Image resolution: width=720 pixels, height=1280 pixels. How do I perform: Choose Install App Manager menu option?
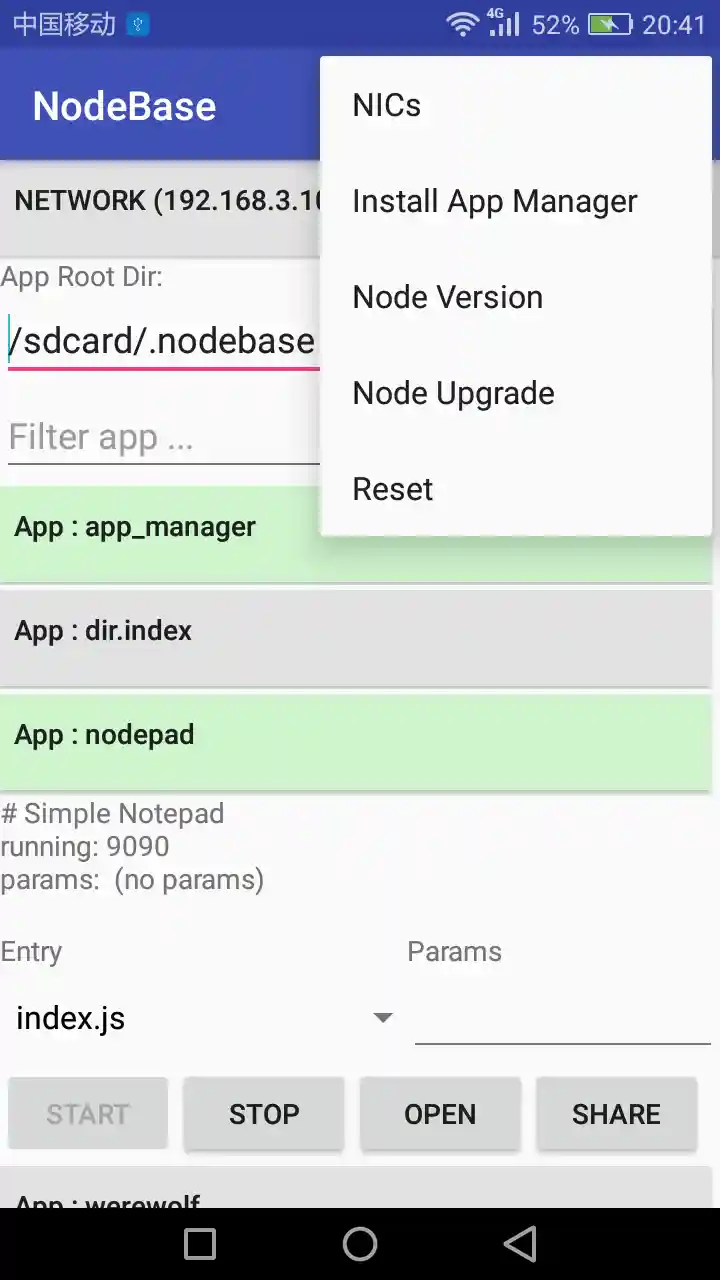(495, 201)
